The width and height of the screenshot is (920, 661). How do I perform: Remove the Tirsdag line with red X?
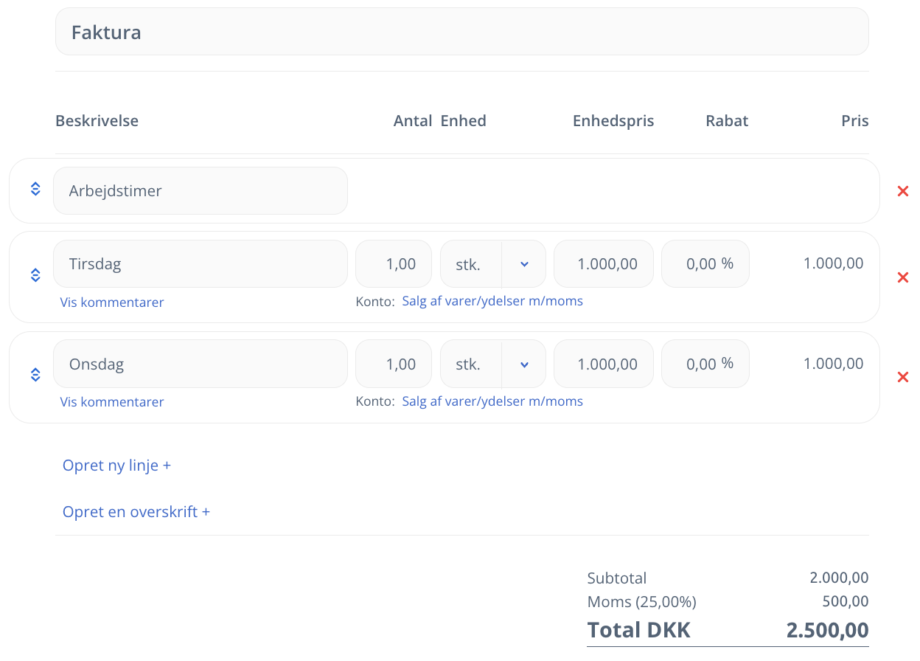click(903, 277)
